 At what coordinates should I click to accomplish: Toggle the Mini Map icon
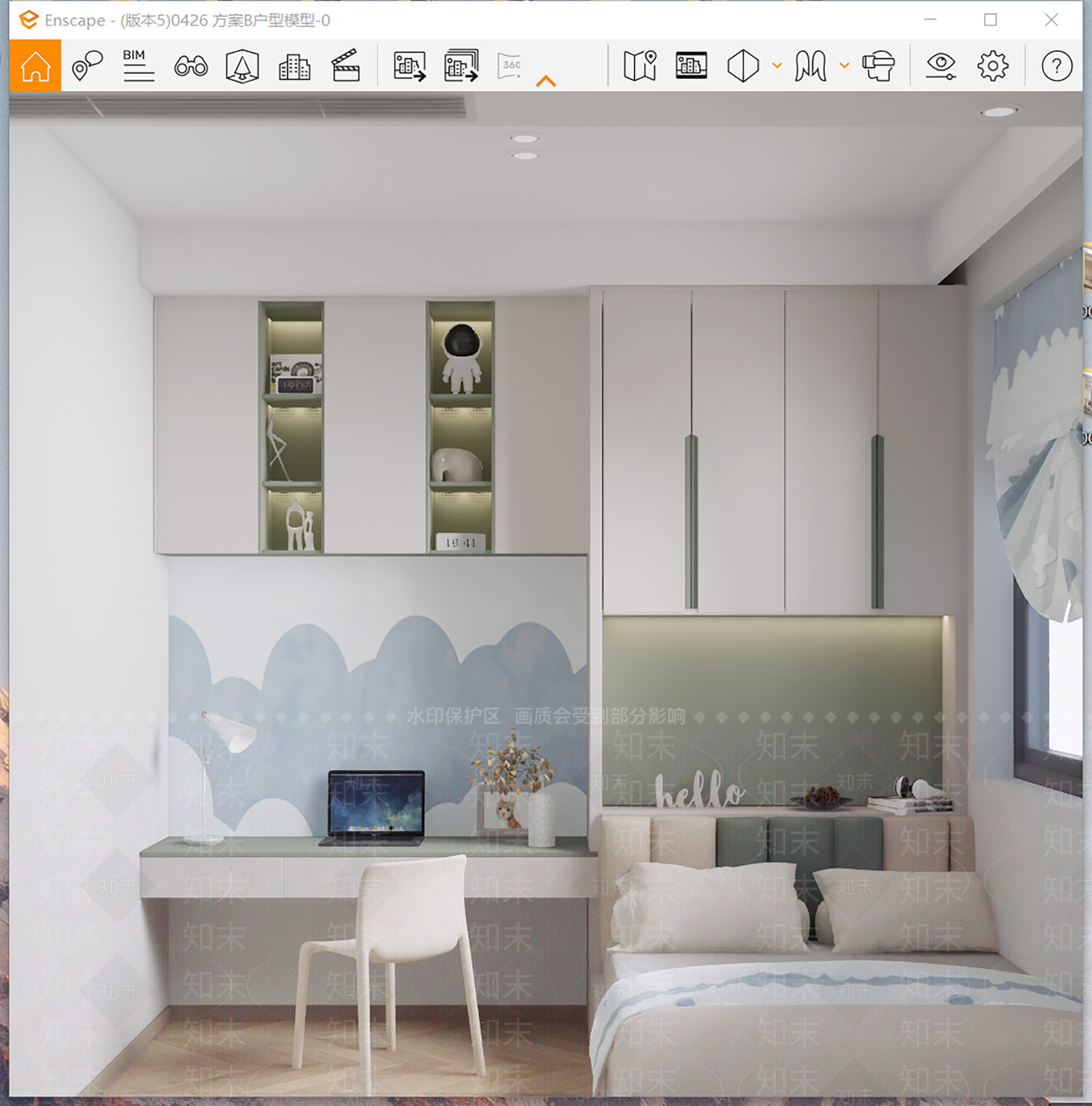point(640,66)
